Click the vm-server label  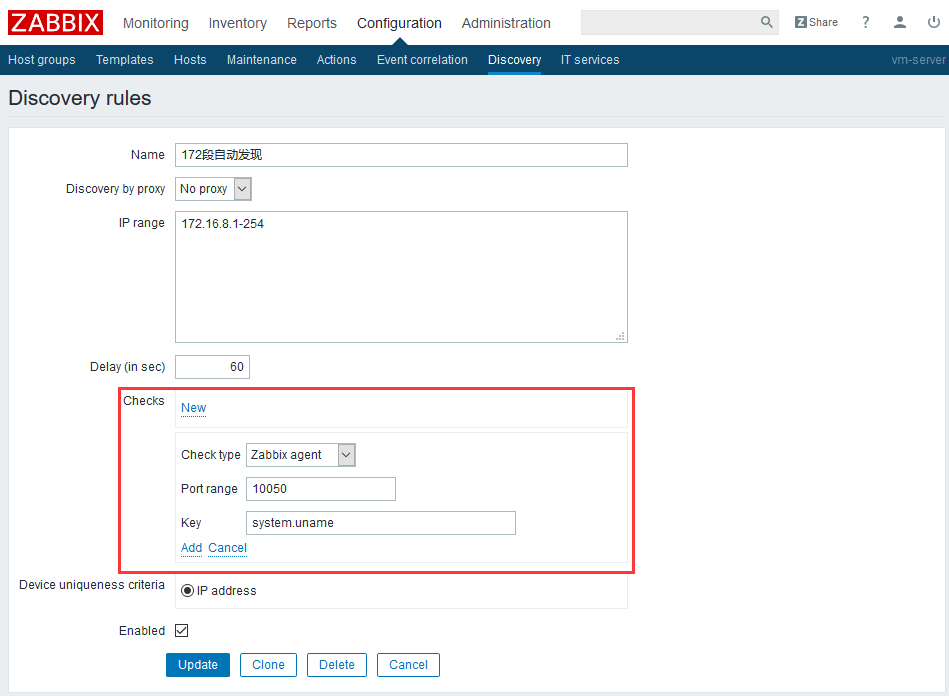pos(918,60)
